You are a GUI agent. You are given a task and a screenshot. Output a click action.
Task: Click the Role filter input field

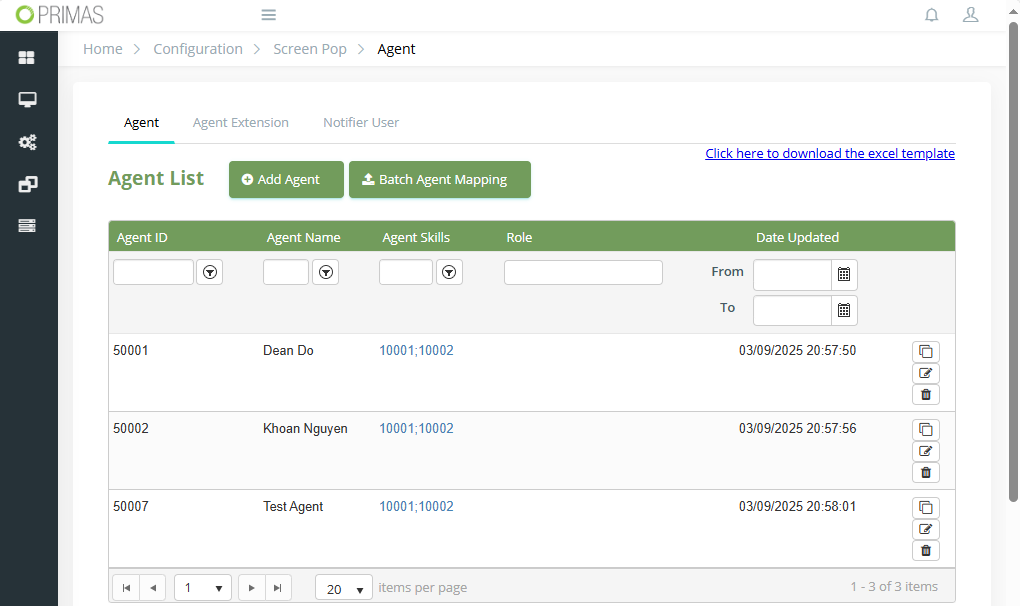pyautogui.click(x=583, y=272)
